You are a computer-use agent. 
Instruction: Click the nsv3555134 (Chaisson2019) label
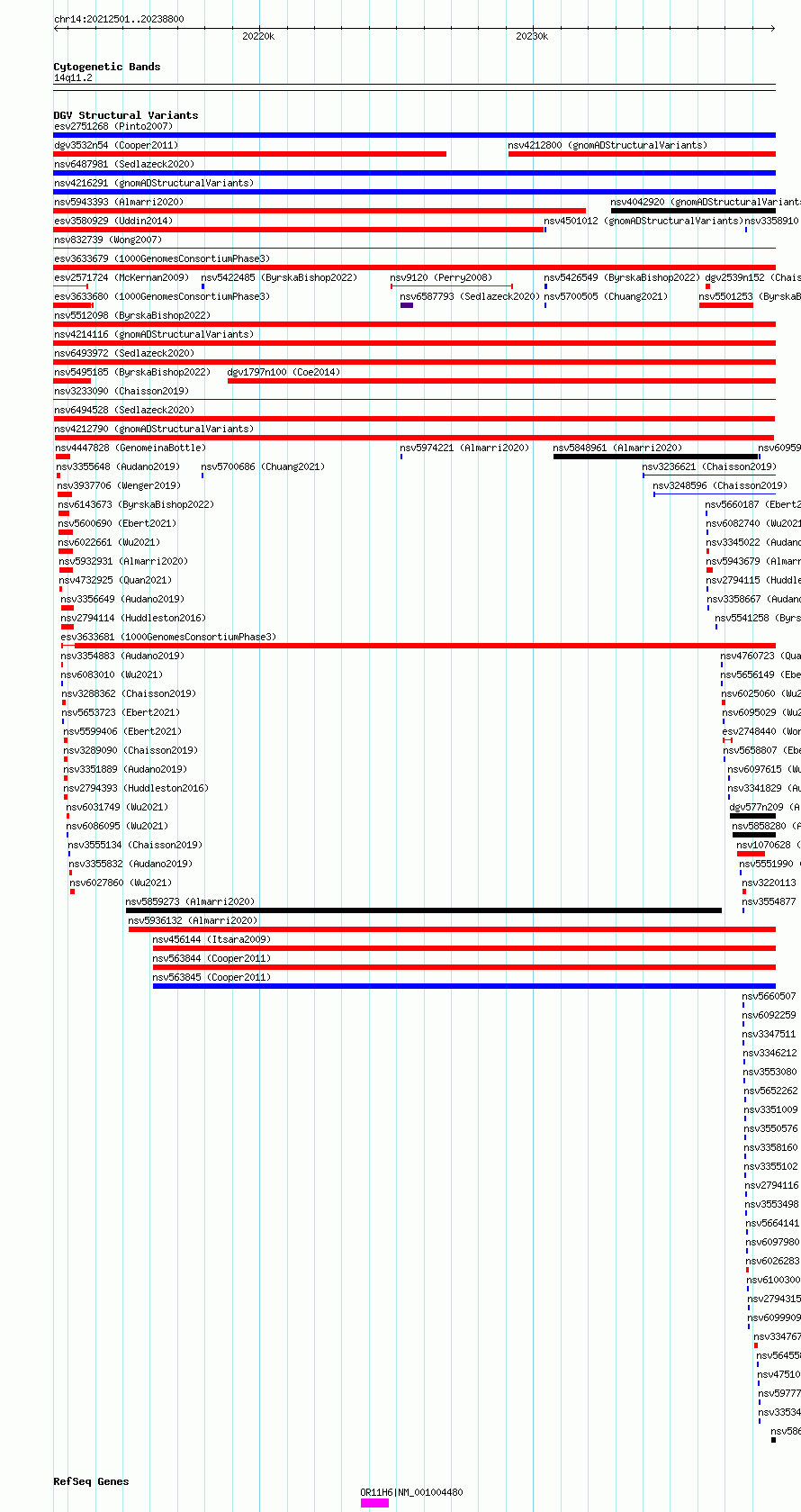coord(135,845)
